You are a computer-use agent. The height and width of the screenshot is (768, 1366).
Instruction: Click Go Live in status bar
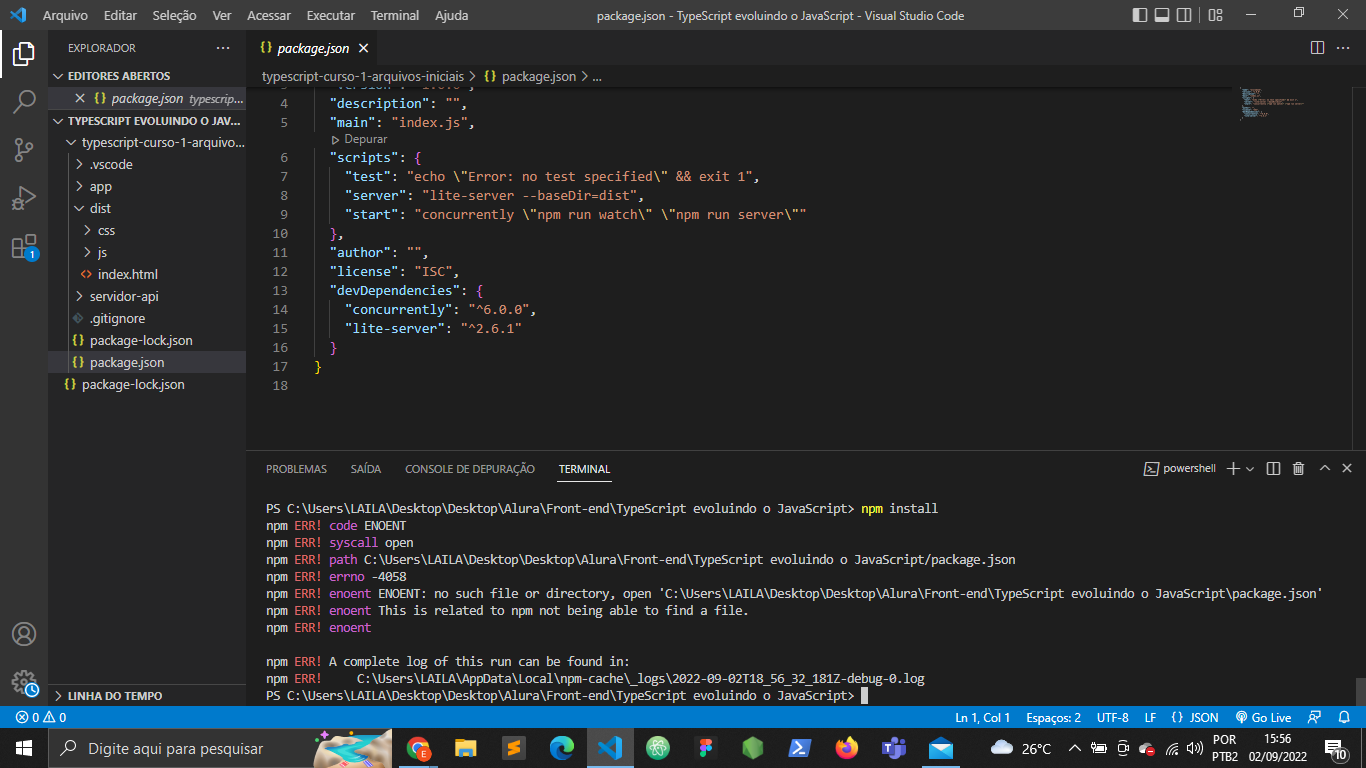click(x=1264, y=717)
